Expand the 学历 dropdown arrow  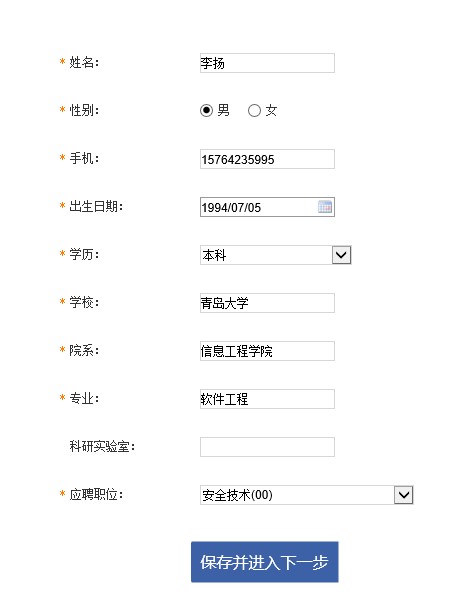click(x=341, y=255)
